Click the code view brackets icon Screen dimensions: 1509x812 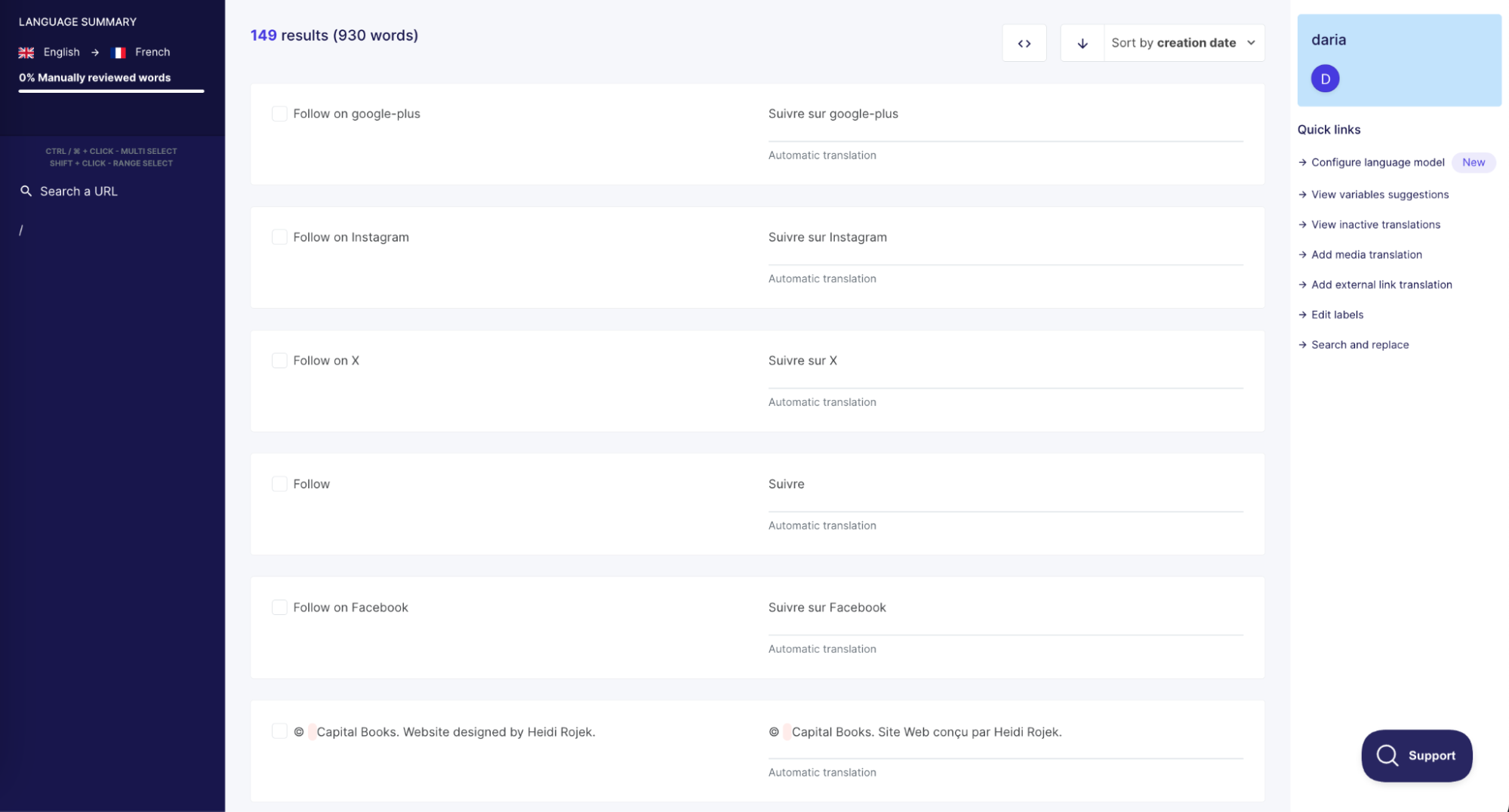[x=1024, y=43]
